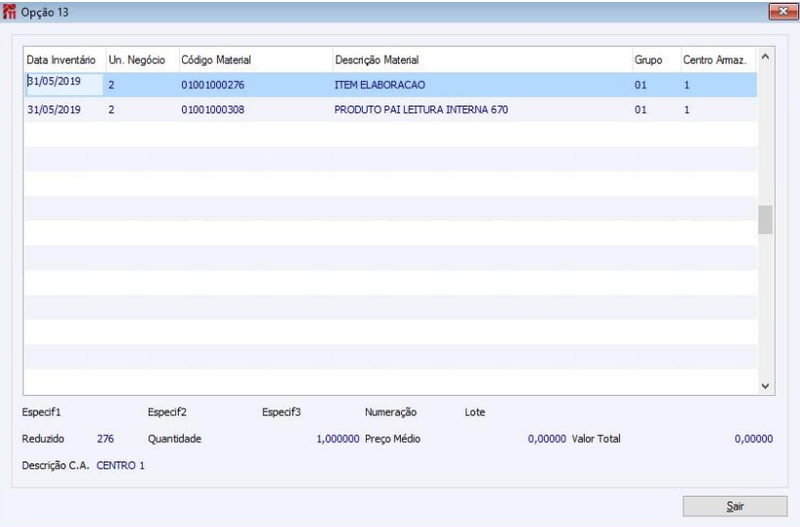Click the Especif1 label
This screenshot has height=527, width=800.
point(41,412)
